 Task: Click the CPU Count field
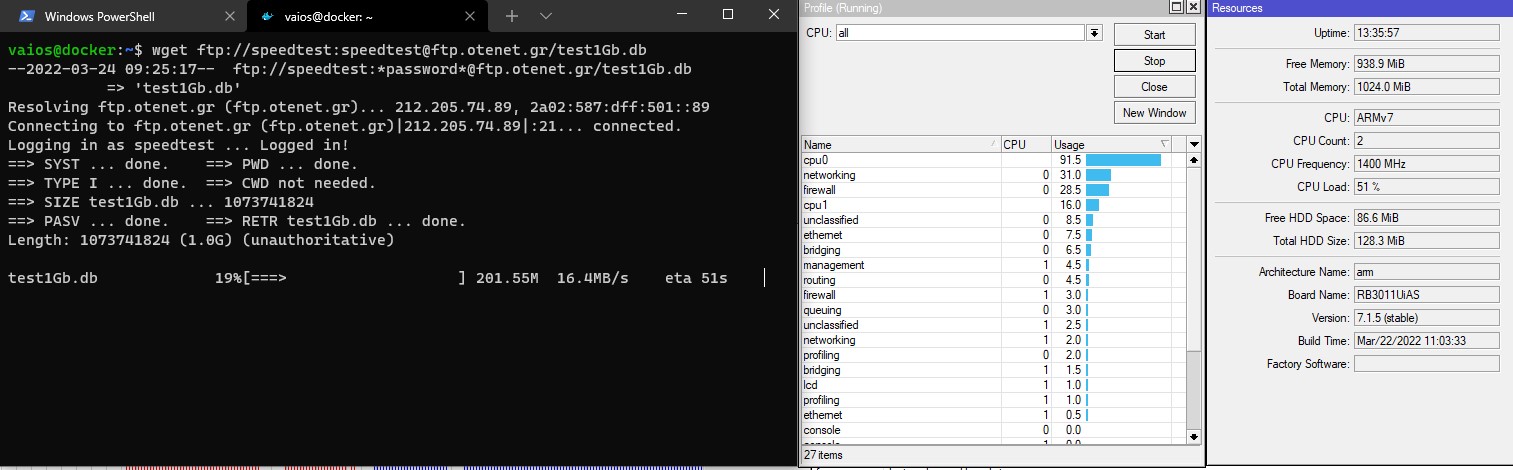1426,141
